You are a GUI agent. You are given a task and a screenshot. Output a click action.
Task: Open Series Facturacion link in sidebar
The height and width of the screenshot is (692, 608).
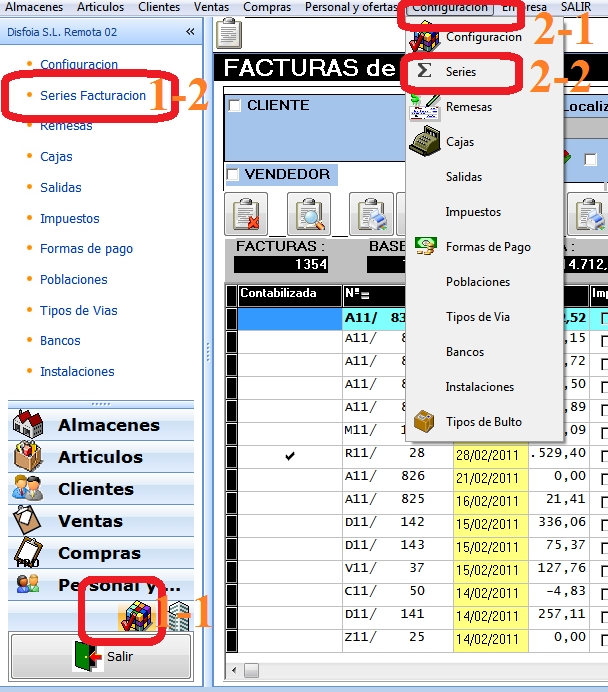point(93,96)
